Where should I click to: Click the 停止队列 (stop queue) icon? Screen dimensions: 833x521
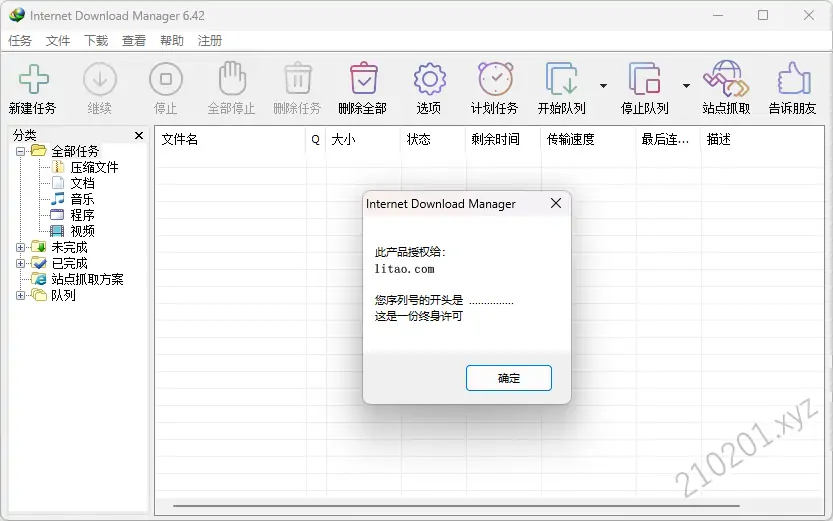(644, 79)
